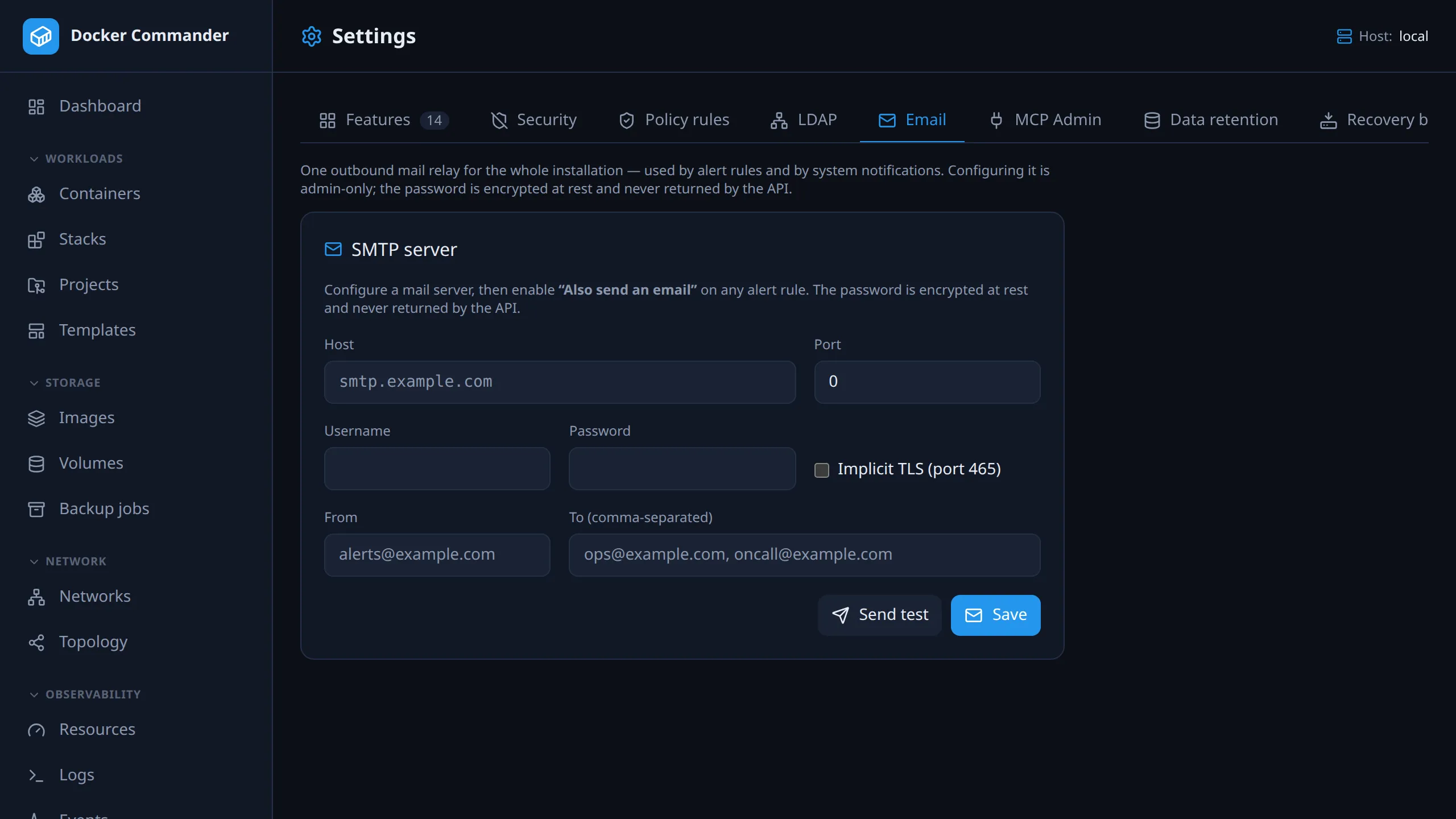
Task: Focus the Username input field
Action: click(x=437, y=469)
